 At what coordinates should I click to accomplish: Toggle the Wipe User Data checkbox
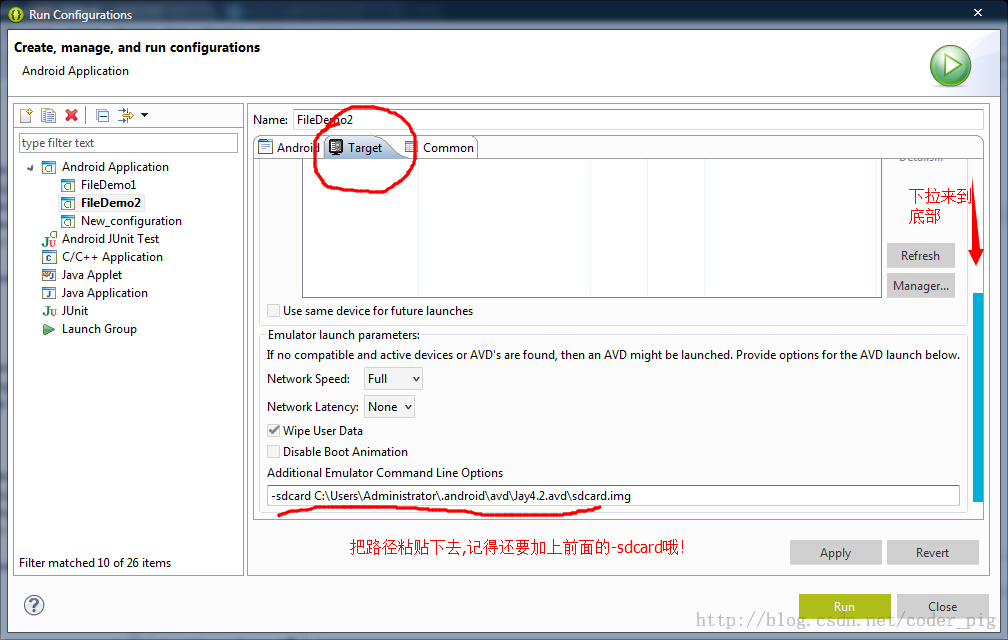274,431
